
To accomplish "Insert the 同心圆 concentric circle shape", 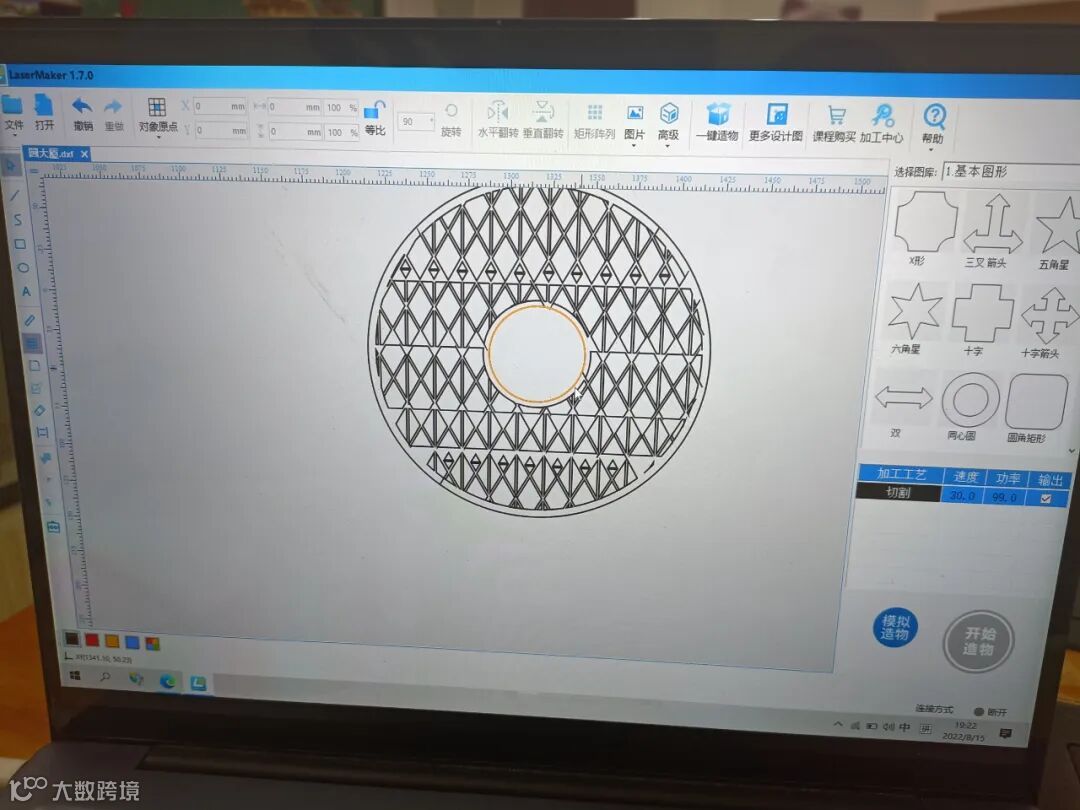I will [x=970, y=399].
